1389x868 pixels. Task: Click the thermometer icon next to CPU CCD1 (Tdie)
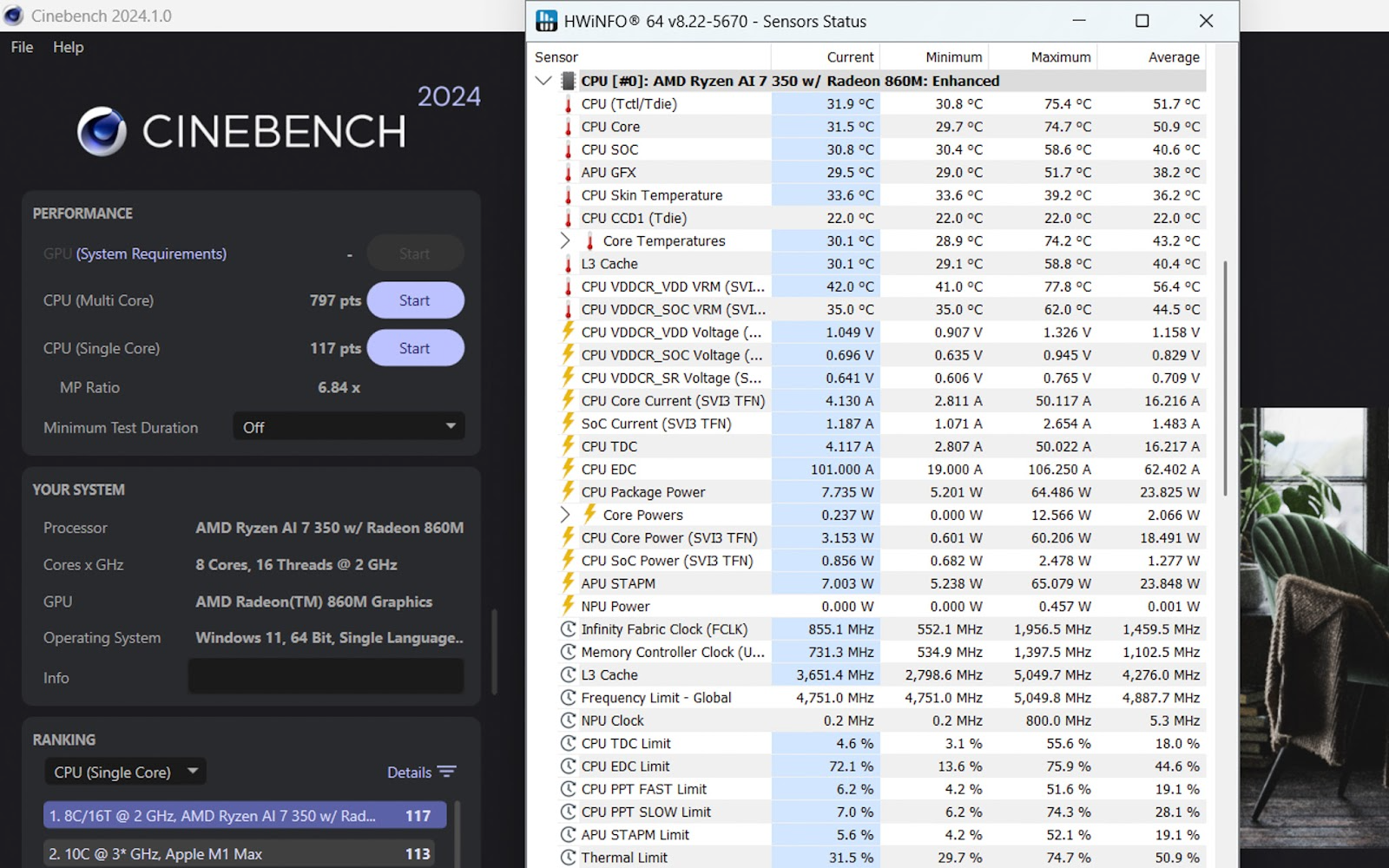pos(569,218)
